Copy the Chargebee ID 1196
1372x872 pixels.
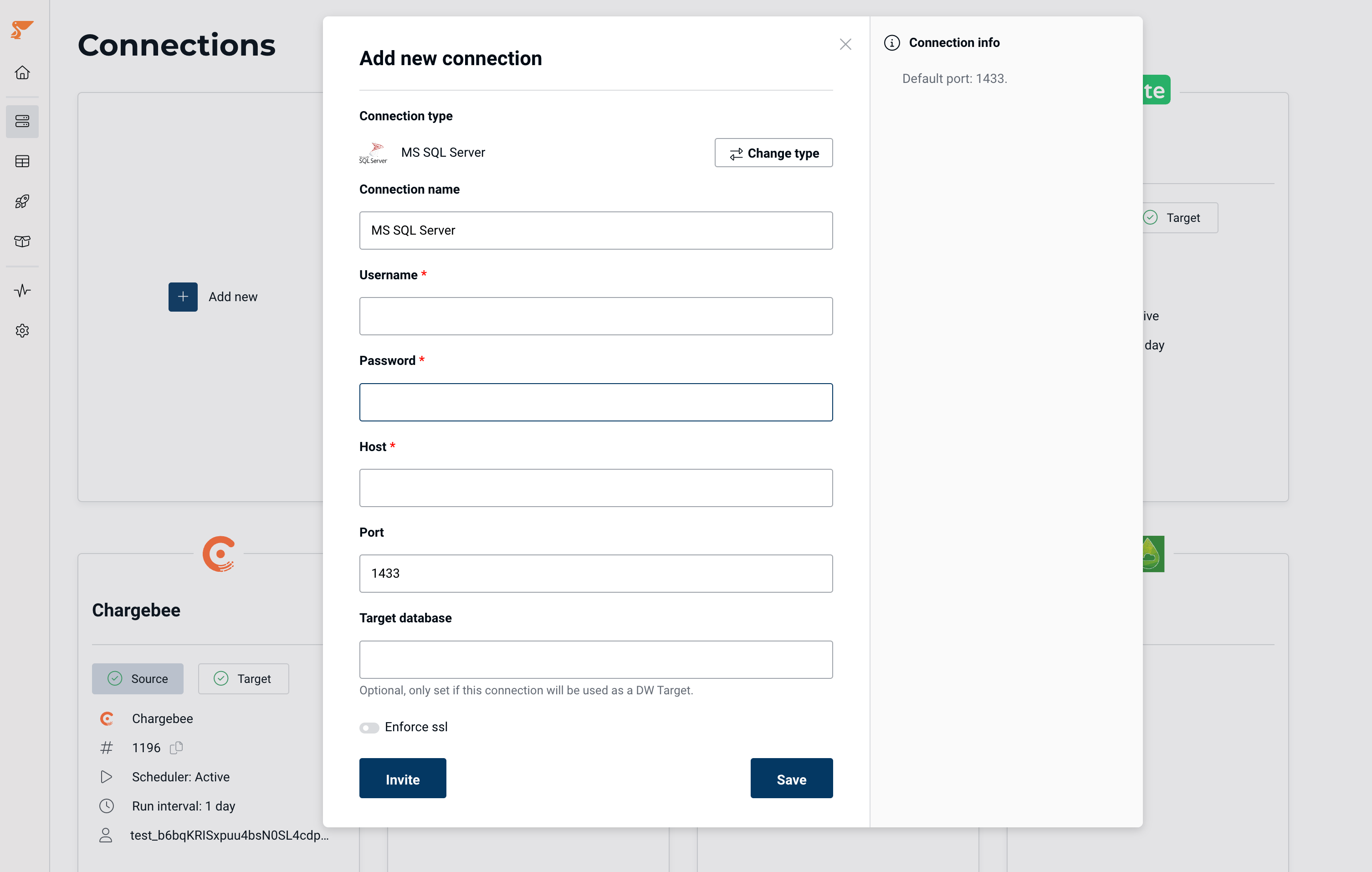177,747
